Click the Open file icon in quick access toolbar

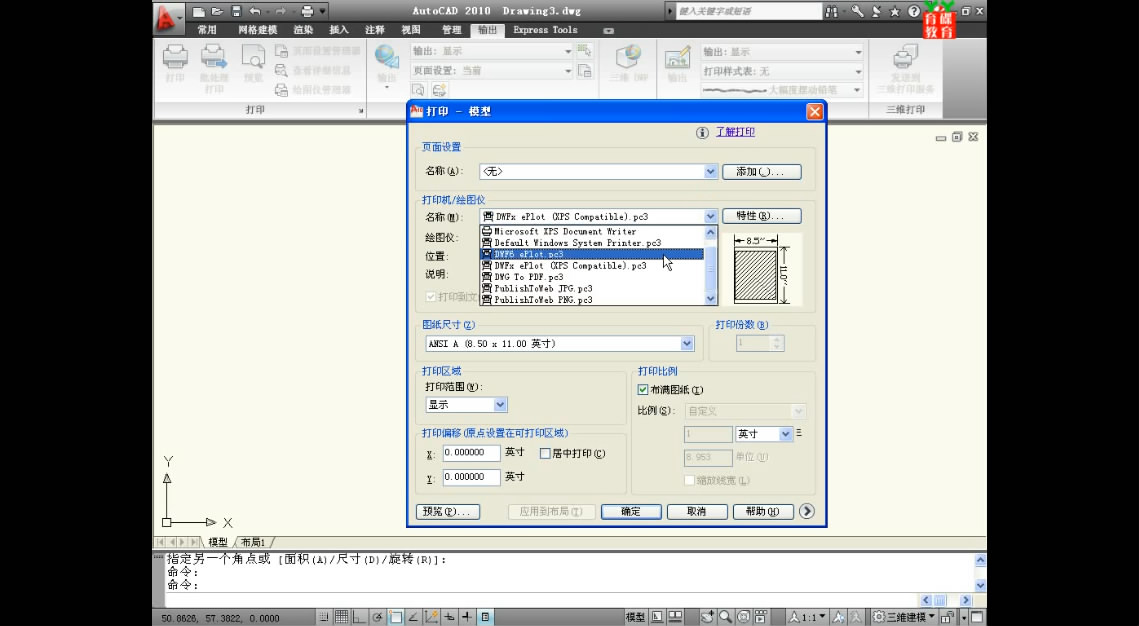tap(217, 12)
